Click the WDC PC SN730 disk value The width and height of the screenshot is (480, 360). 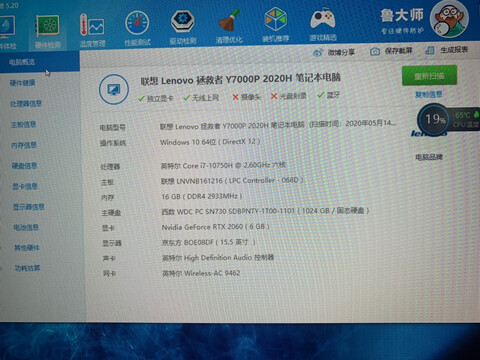[x=265, y=211]
